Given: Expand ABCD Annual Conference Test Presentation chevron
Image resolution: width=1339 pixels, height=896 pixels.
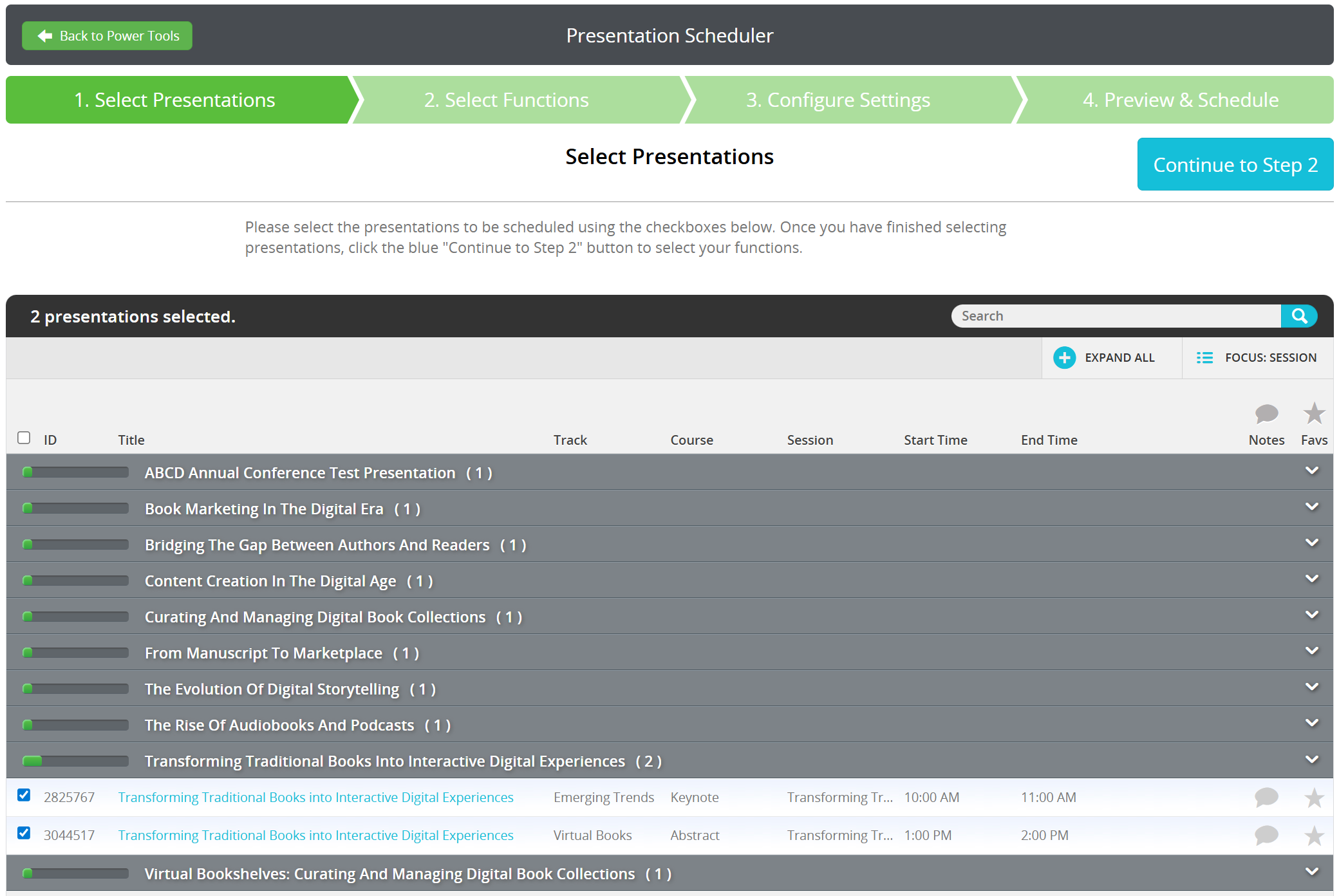Looking at the screenshot, I should point(1311,471).
